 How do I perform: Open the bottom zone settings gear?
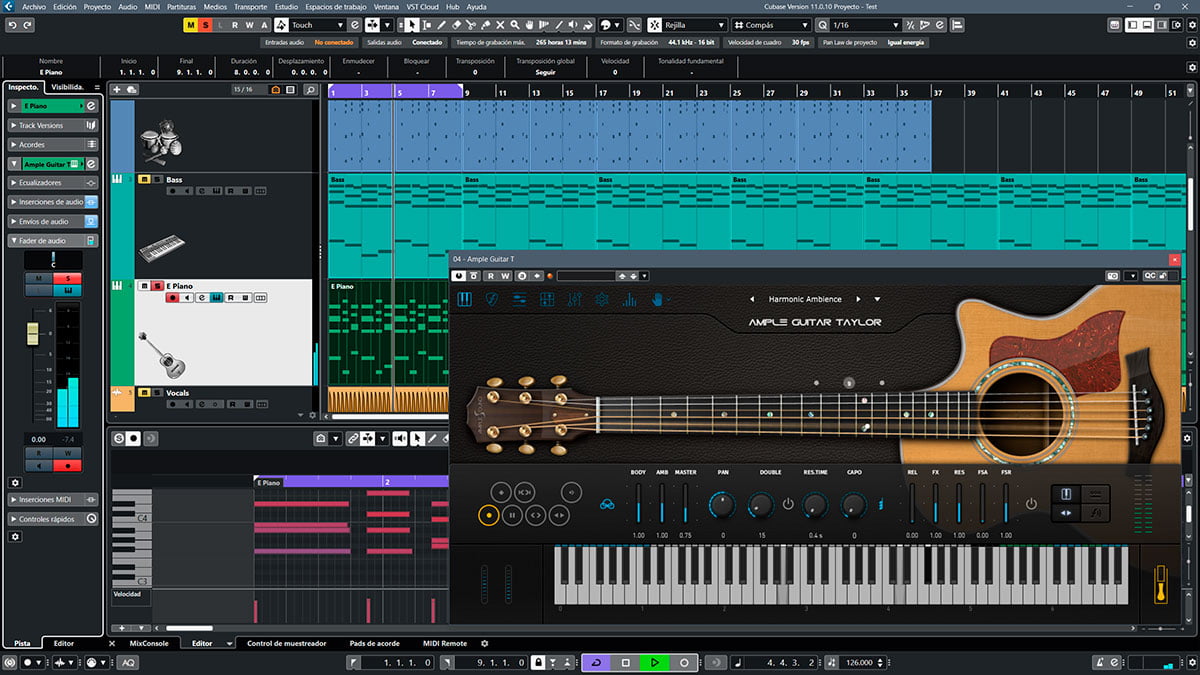(485, 644)
